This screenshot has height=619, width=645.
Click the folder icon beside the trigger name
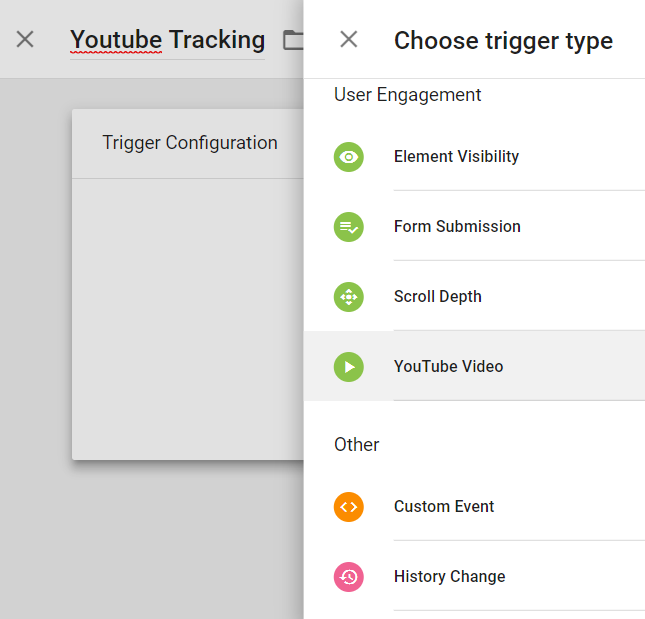coord(293,40)
